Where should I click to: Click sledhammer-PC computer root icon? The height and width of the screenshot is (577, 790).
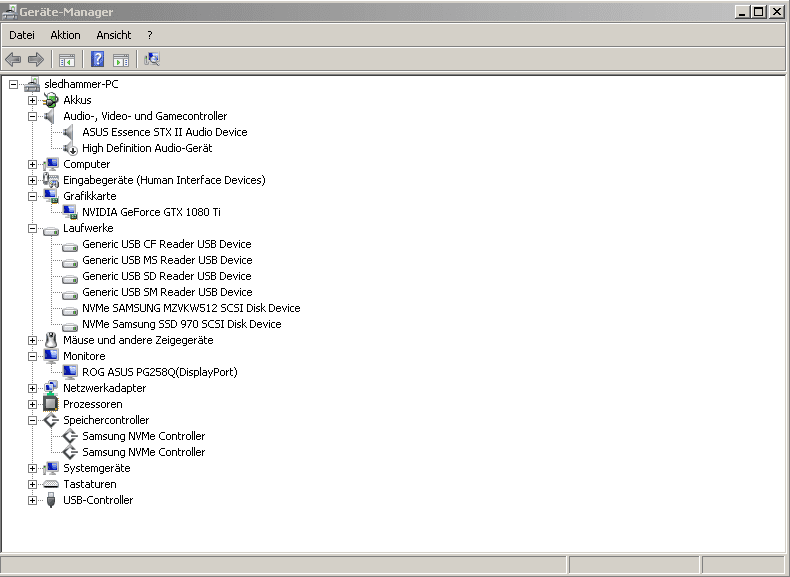pos(32,84)
